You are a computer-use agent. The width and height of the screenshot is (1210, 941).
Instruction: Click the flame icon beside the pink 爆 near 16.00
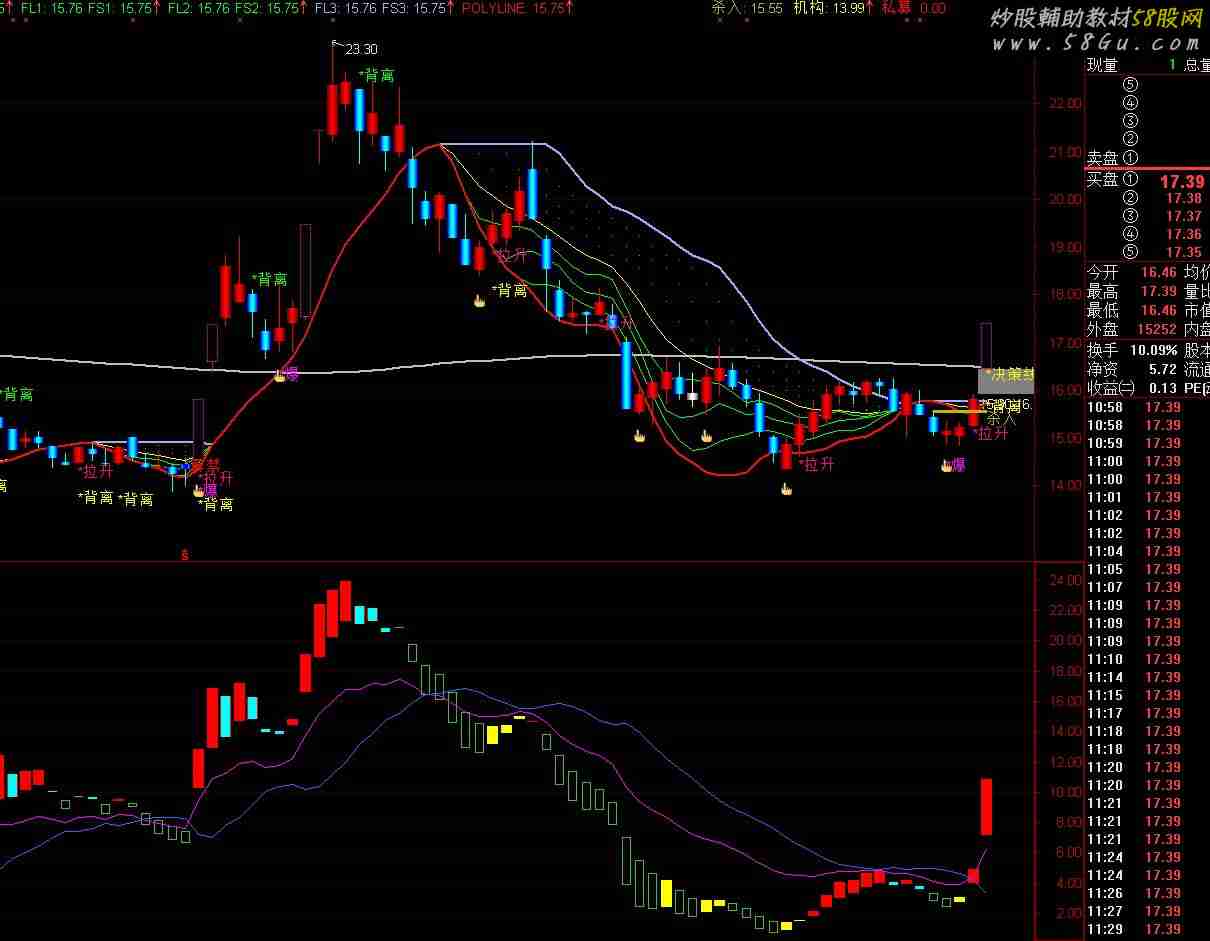pyautogui.click(x=280, y=375)
